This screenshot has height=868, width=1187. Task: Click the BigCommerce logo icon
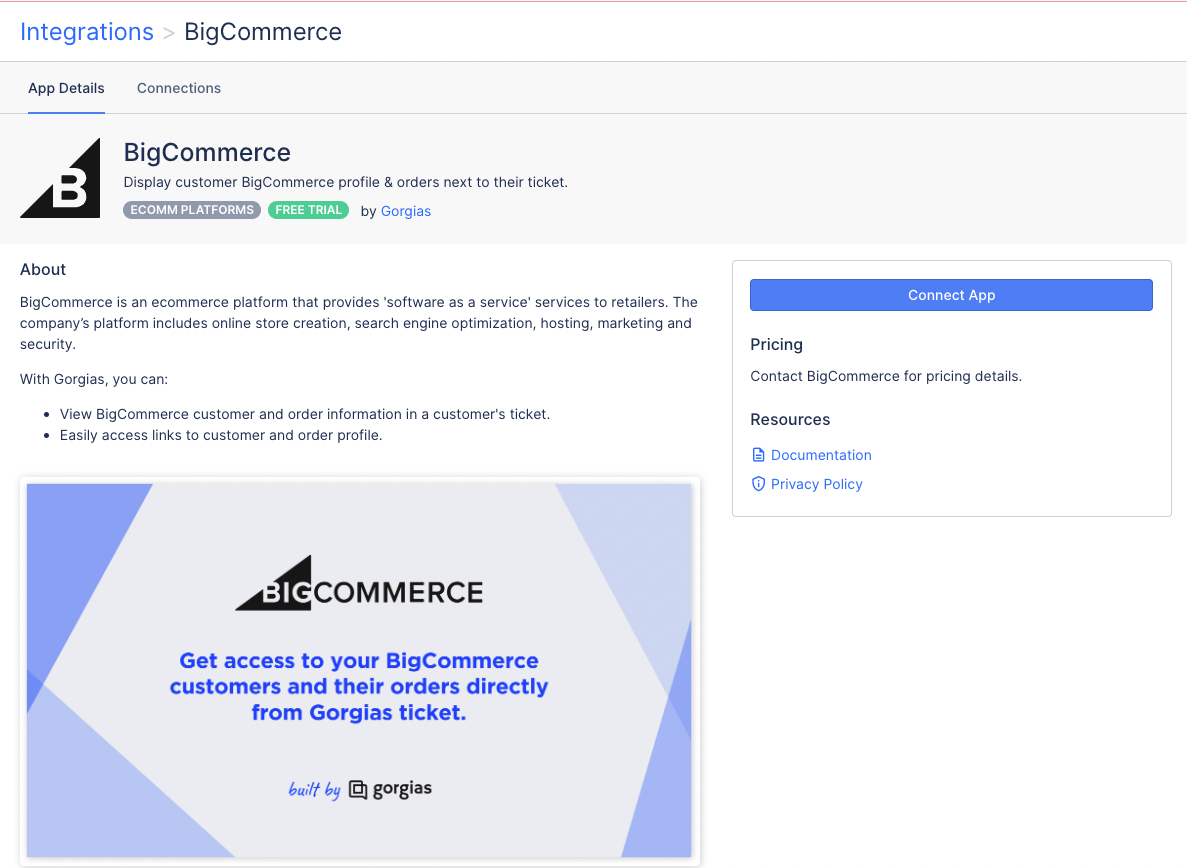pos(61,179)
